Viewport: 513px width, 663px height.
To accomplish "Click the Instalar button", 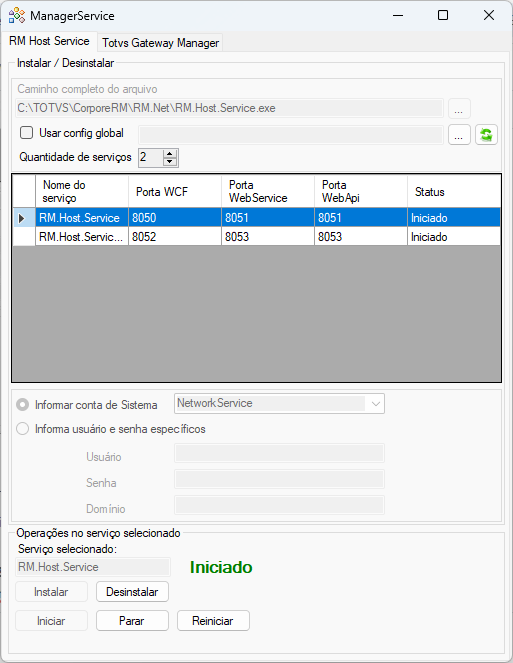I will [x=51, y=592].
